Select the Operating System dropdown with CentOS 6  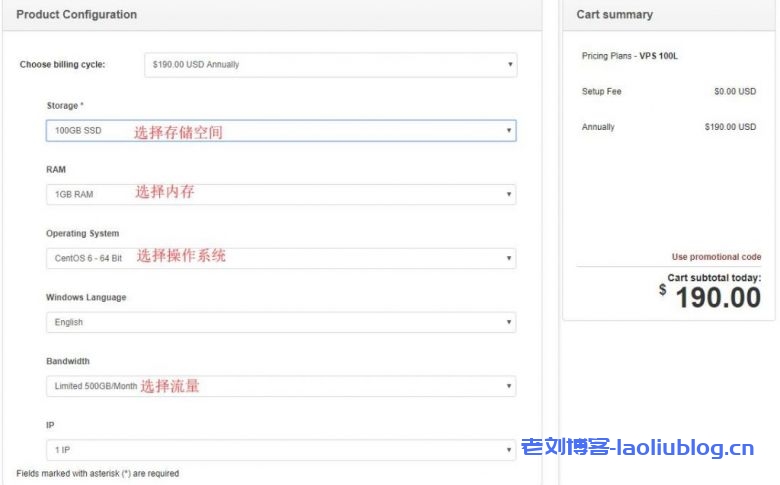[x=280, y=258]
